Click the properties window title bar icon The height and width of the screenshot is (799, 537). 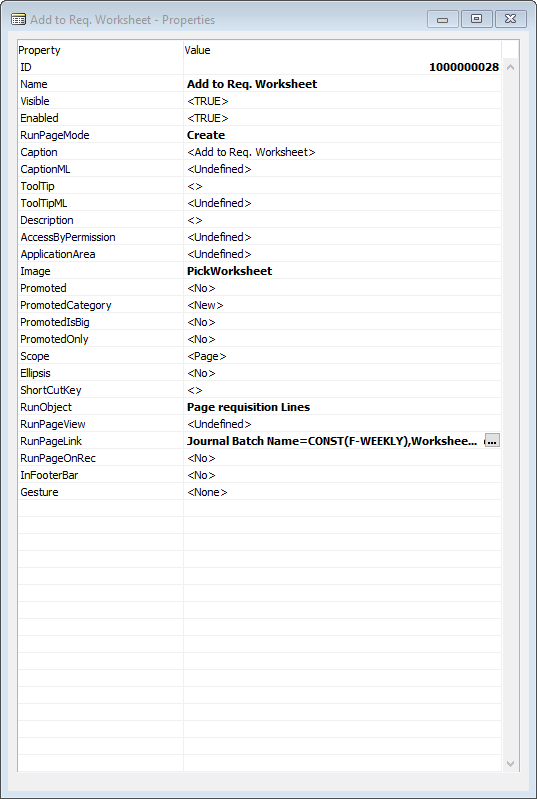pyautogui.click(x=18, y=20)
